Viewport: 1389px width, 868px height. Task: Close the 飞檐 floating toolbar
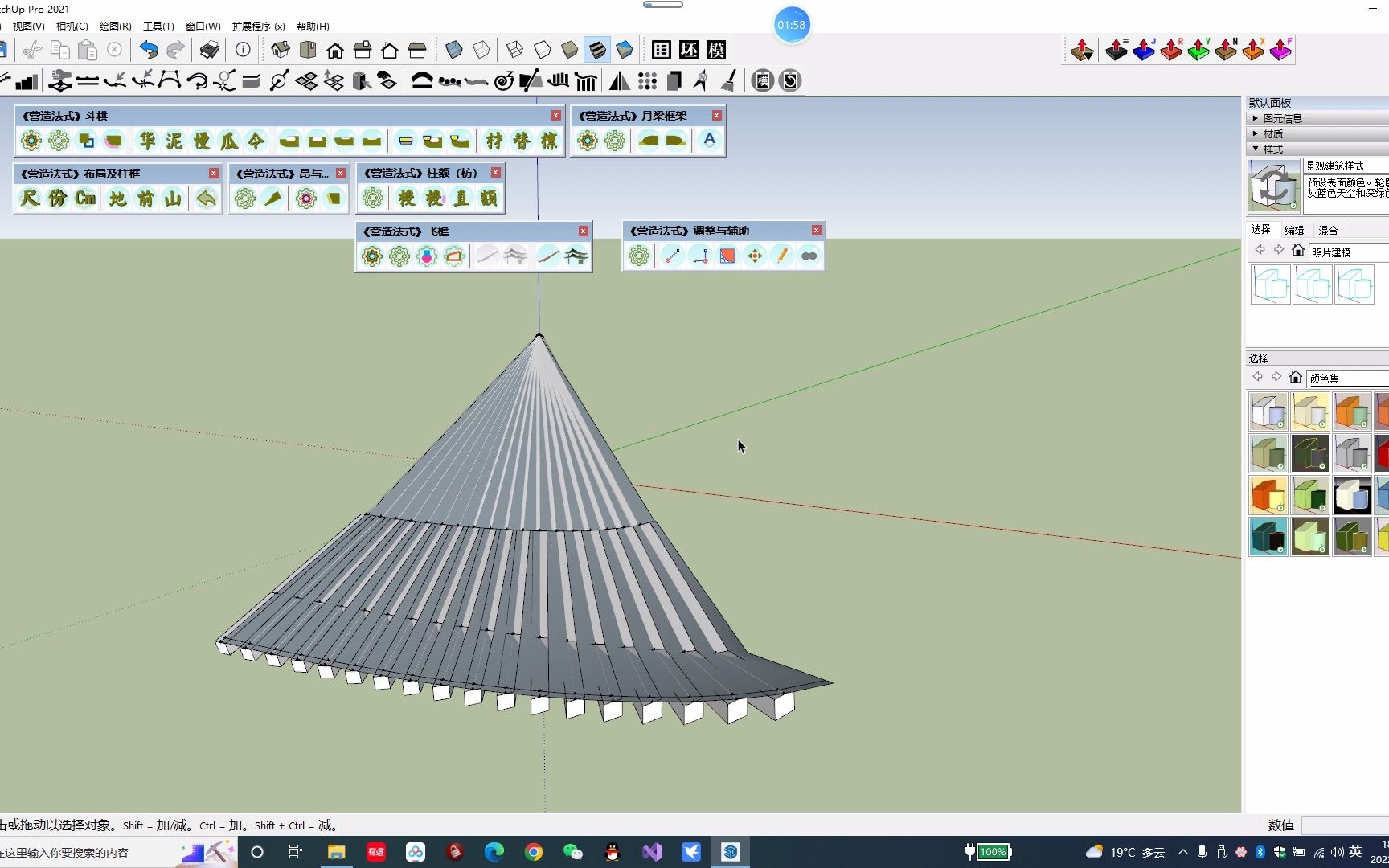[x=584, y=231]
